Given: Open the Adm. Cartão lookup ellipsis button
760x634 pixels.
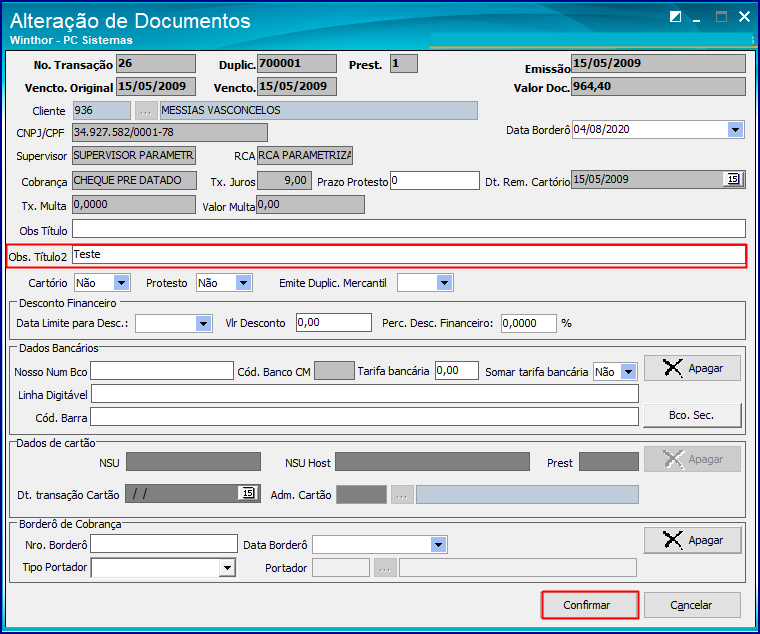Looking at the screenshot, I should 402,495.
